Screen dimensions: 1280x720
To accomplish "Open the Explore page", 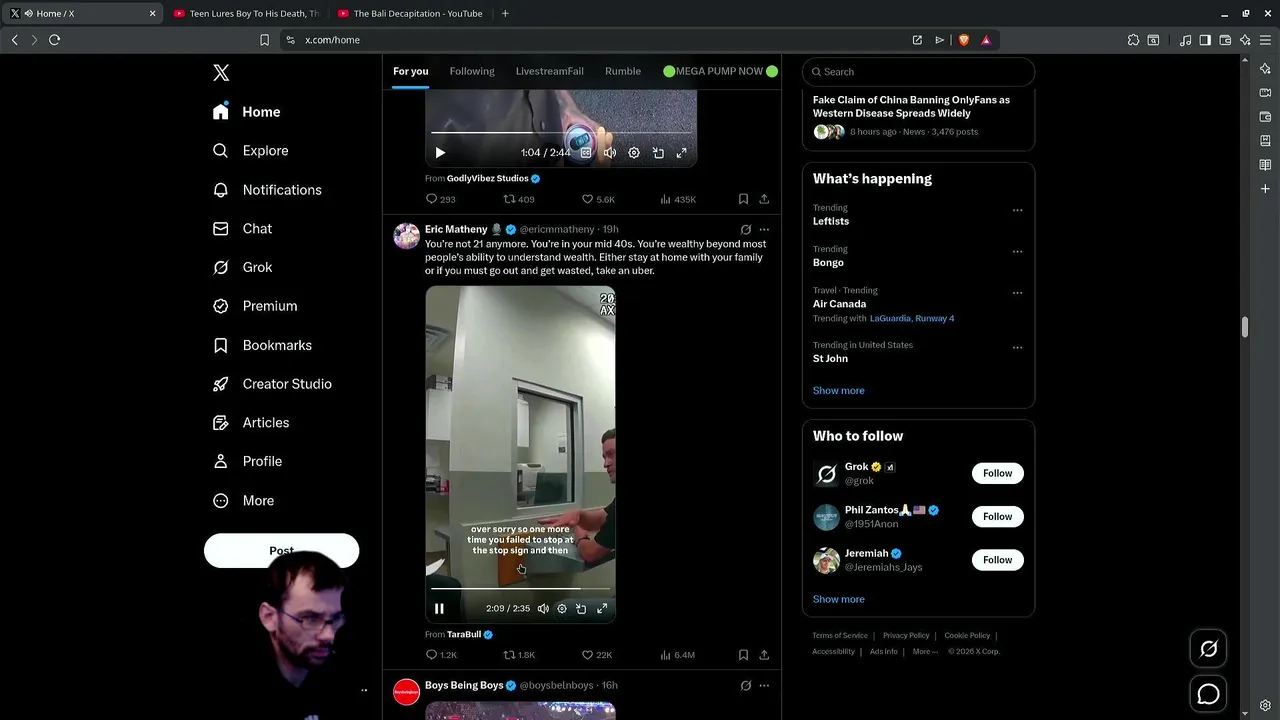I will pyautogui.click(x=251, y=151).
